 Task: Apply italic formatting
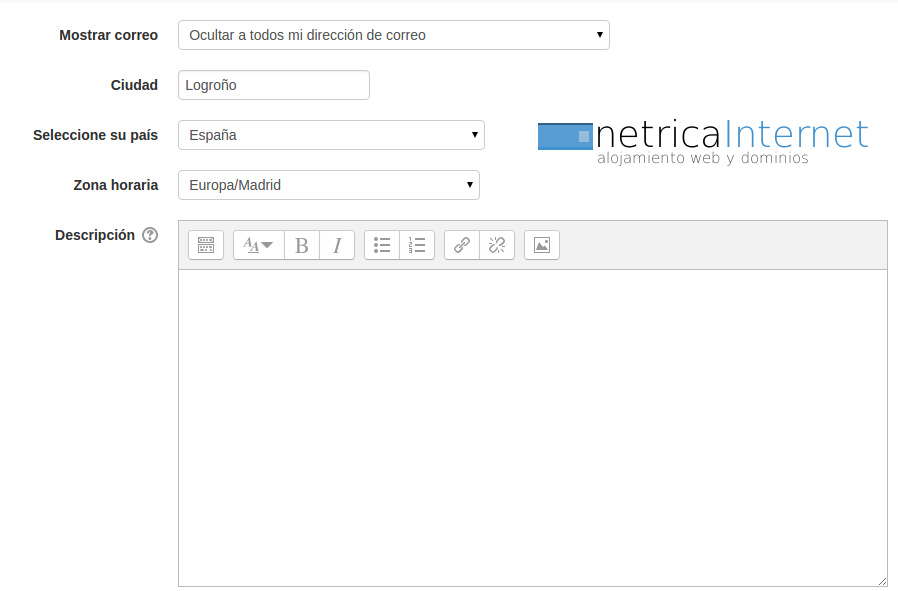pyautogui.click(x=337, y=245)
